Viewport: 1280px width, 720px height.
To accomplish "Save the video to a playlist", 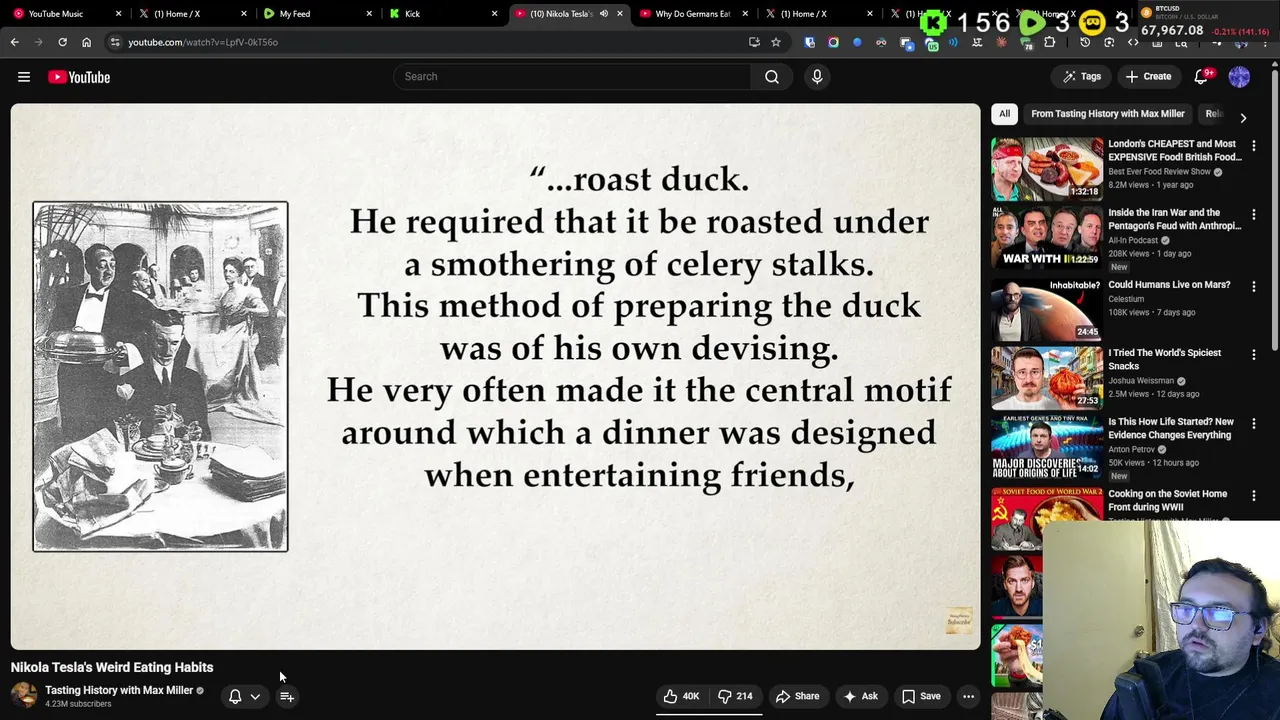I will tap(921, 696).
